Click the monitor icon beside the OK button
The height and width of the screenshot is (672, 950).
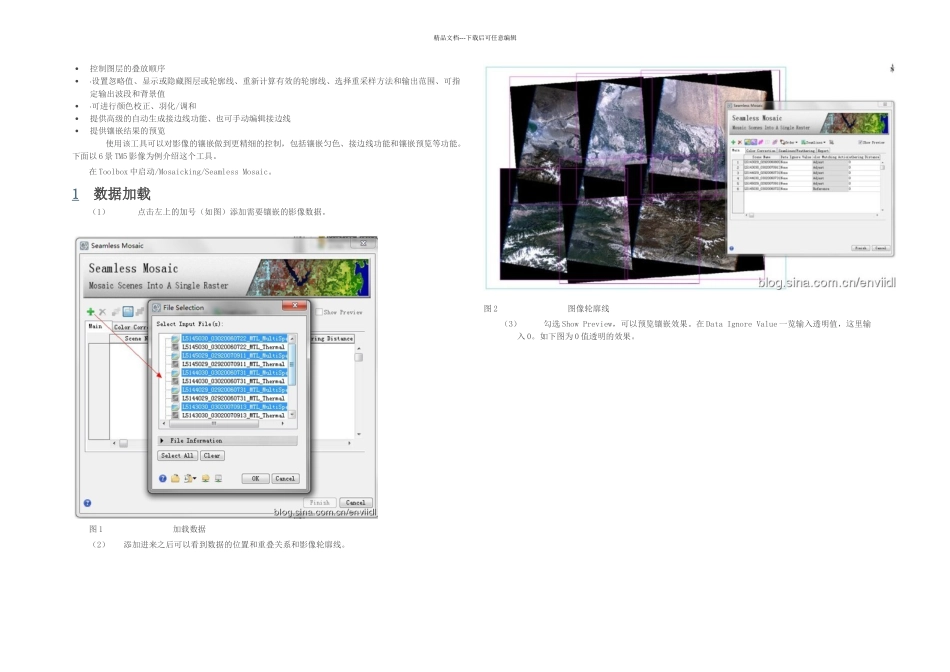(x=218, y=478)
